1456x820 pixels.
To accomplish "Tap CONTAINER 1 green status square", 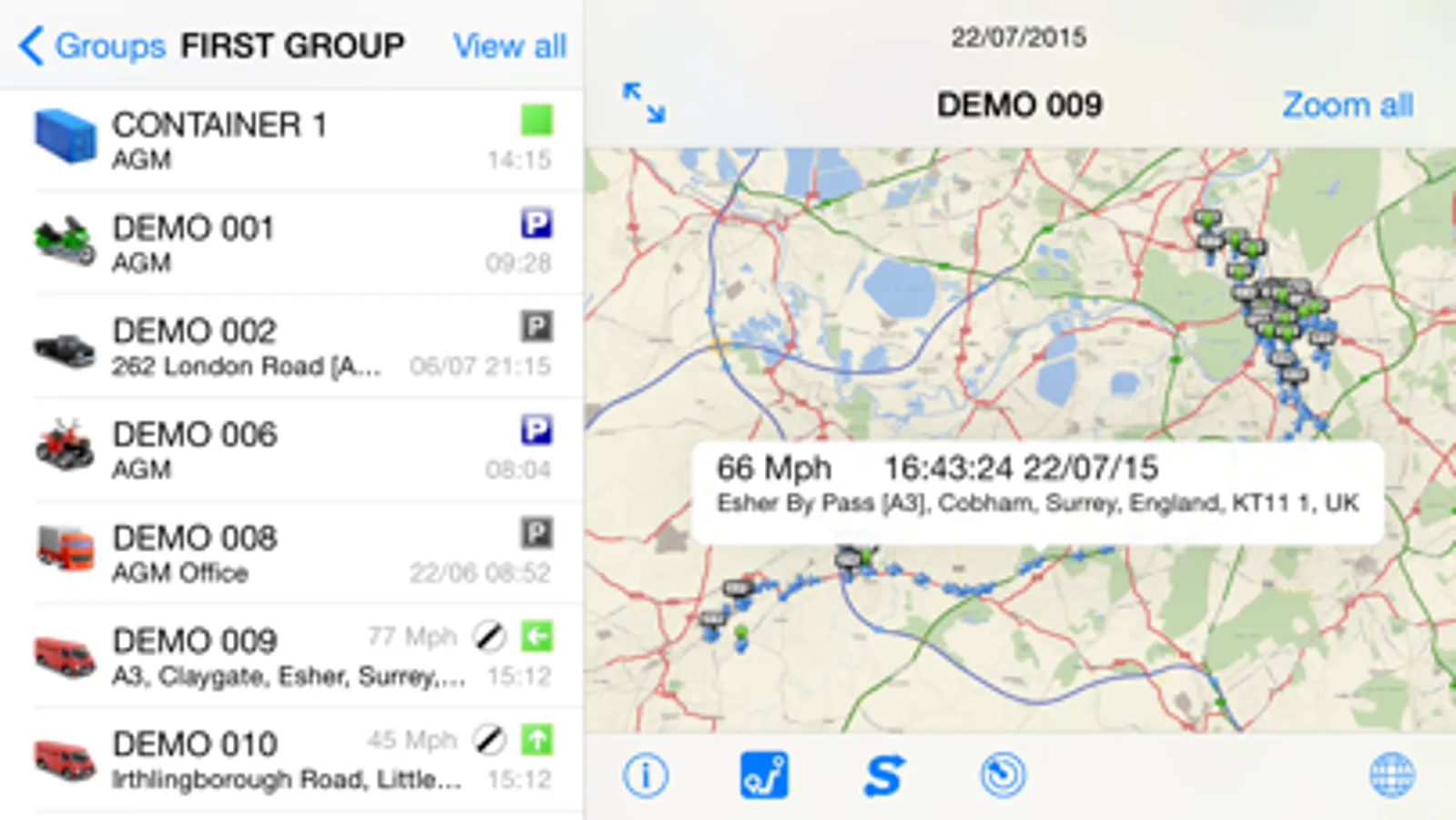I will (537, 120).
